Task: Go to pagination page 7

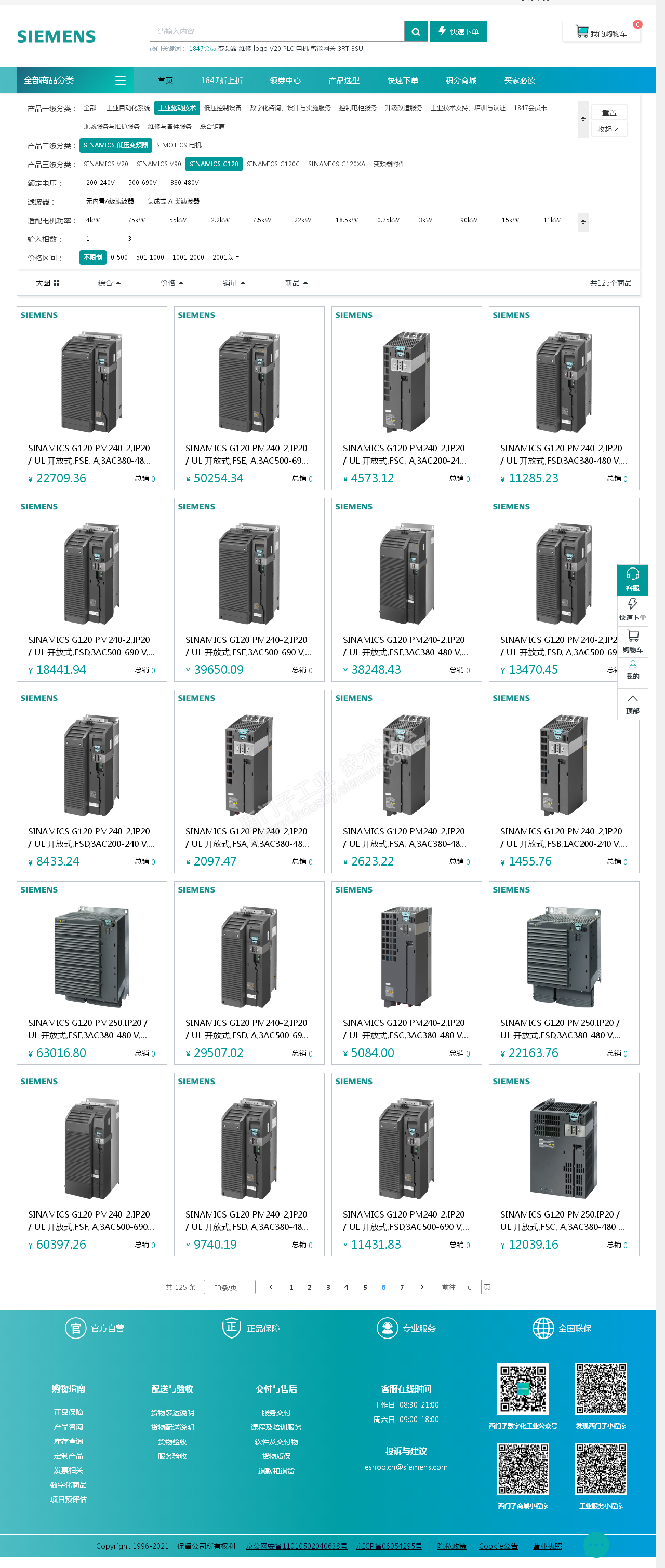Action: coord(402,1288)
